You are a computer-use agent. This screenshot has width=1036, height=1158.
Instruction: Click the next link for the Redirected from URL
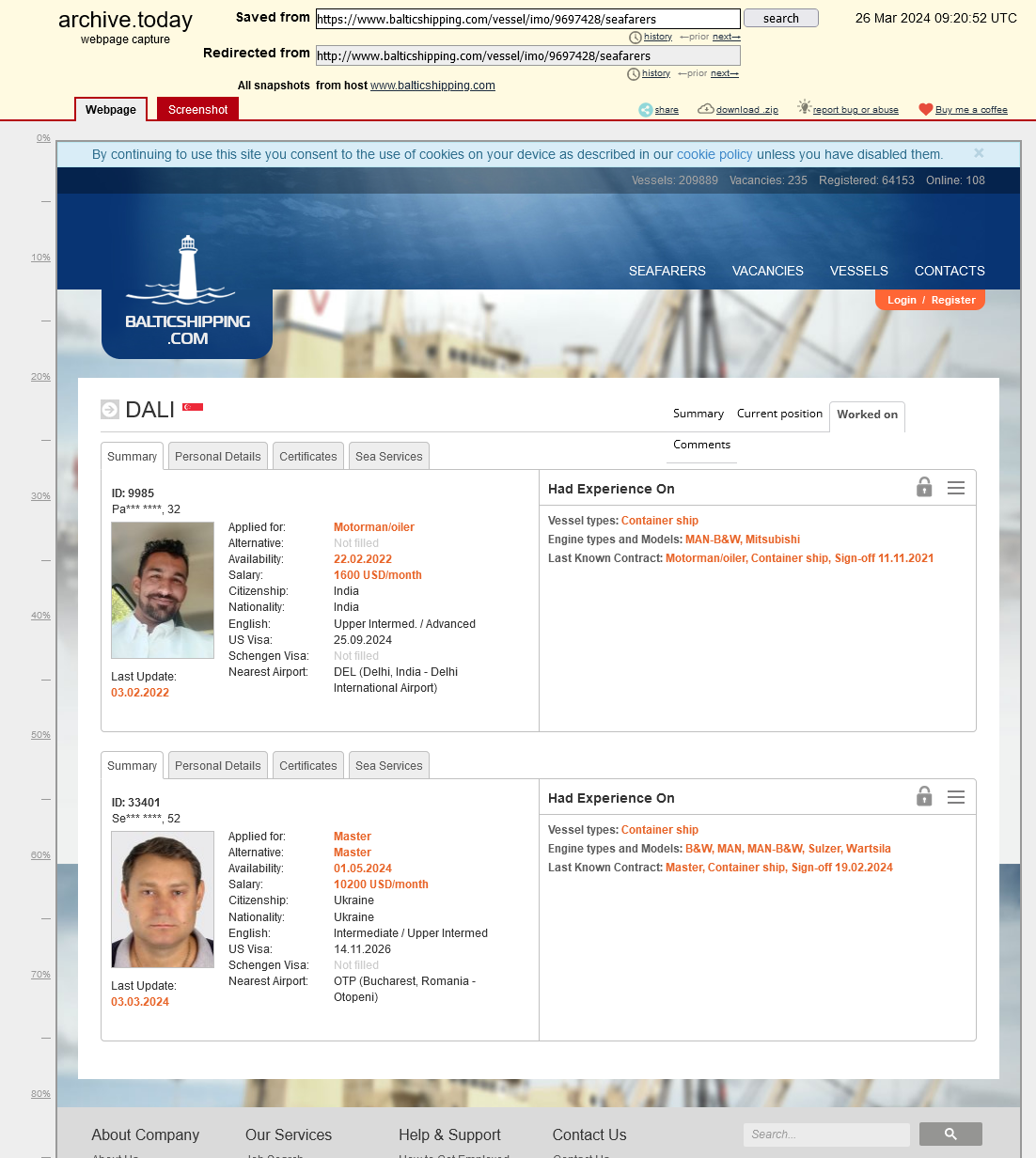point(724,74)
